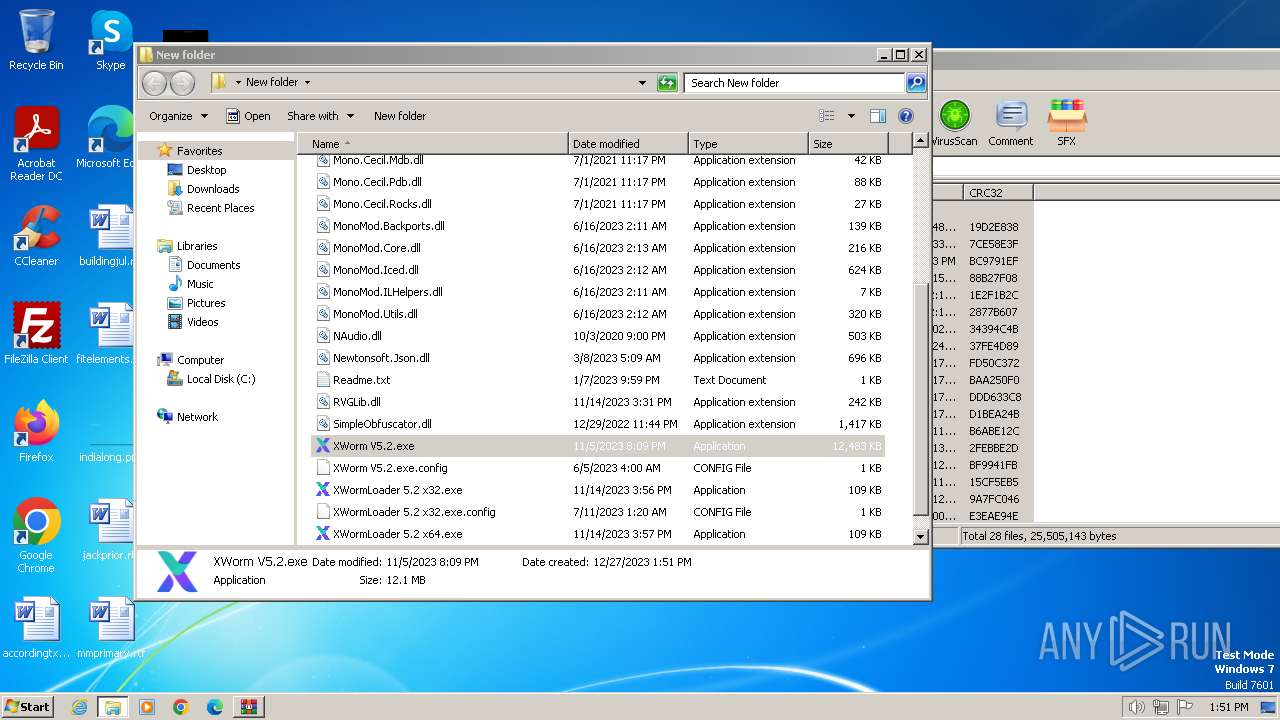Open Videos library in navigation pane
This screenshot has height=720, width=1280.
(202, 322)
